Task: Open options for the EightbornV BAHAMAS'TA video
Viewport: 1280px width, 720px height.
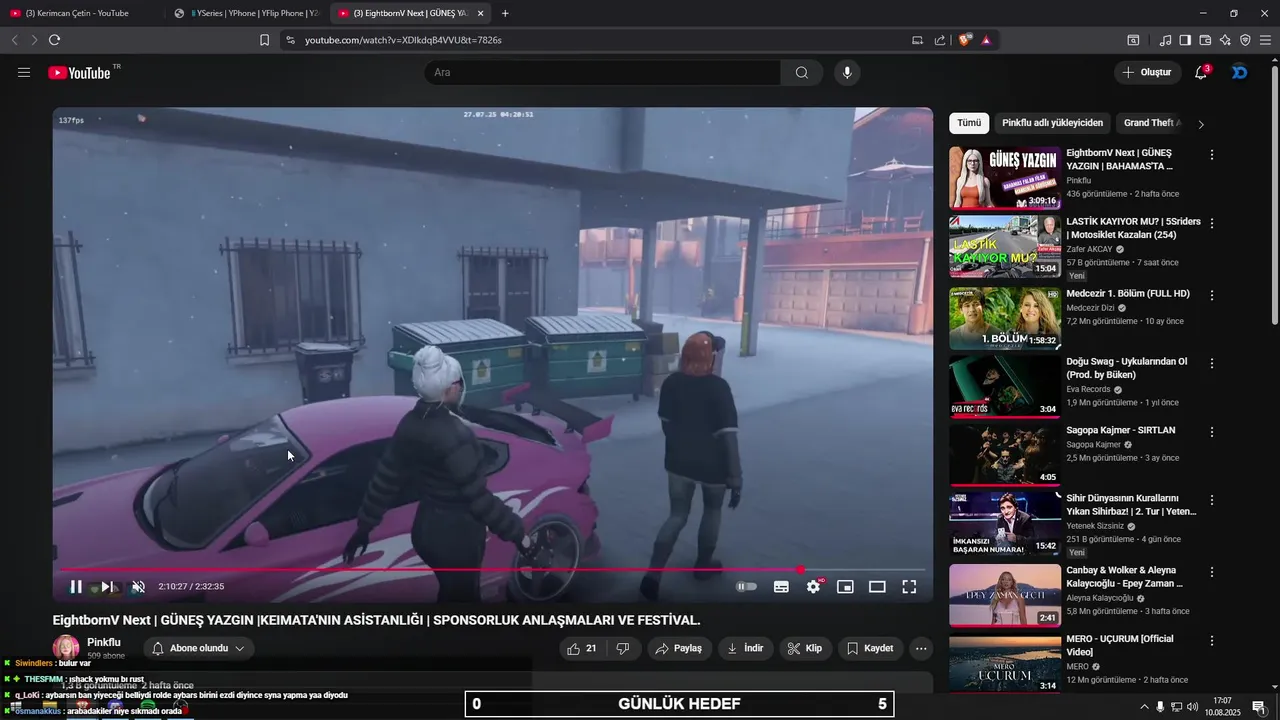Action: pos(1212,155)
